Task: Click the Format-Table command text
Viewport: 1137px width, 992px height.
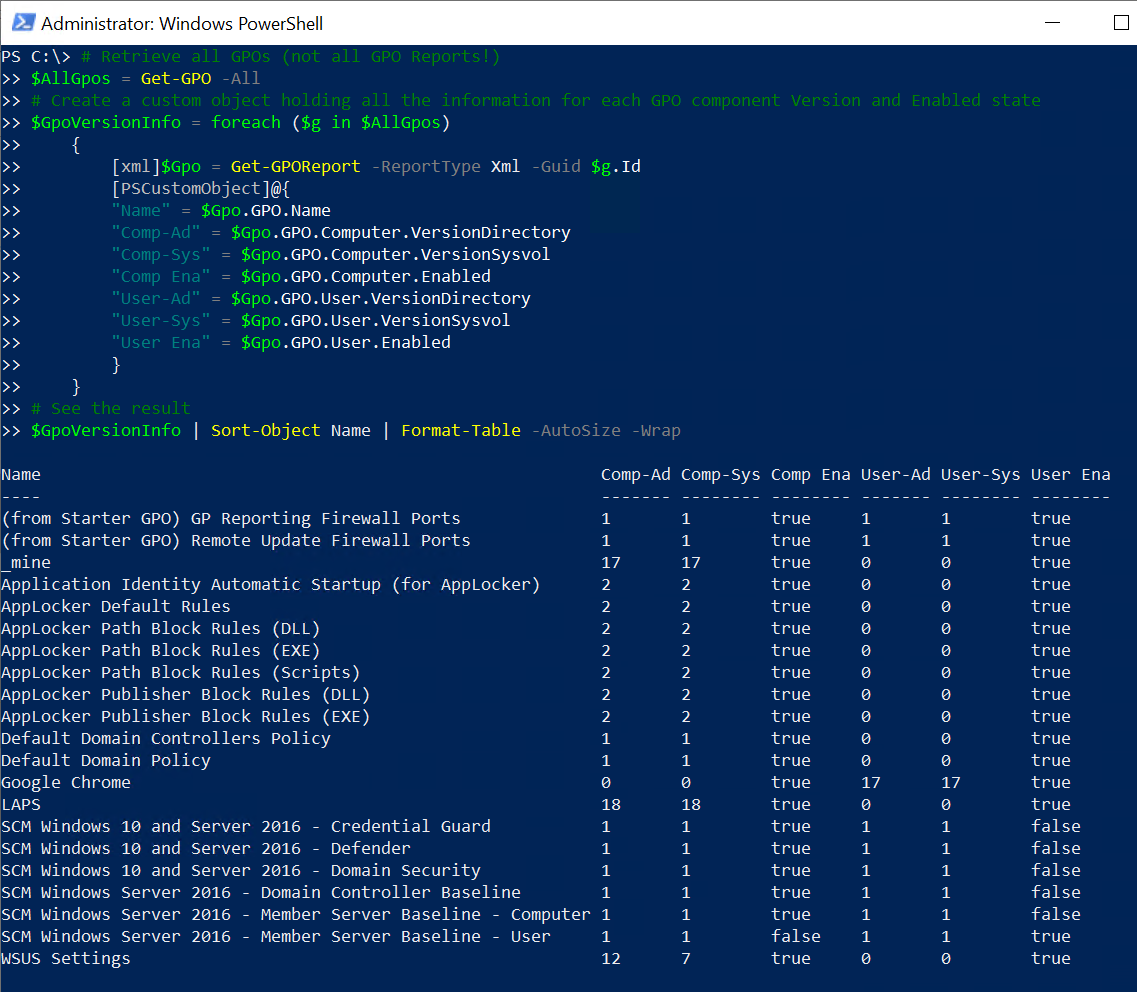Action: [461, 430]
